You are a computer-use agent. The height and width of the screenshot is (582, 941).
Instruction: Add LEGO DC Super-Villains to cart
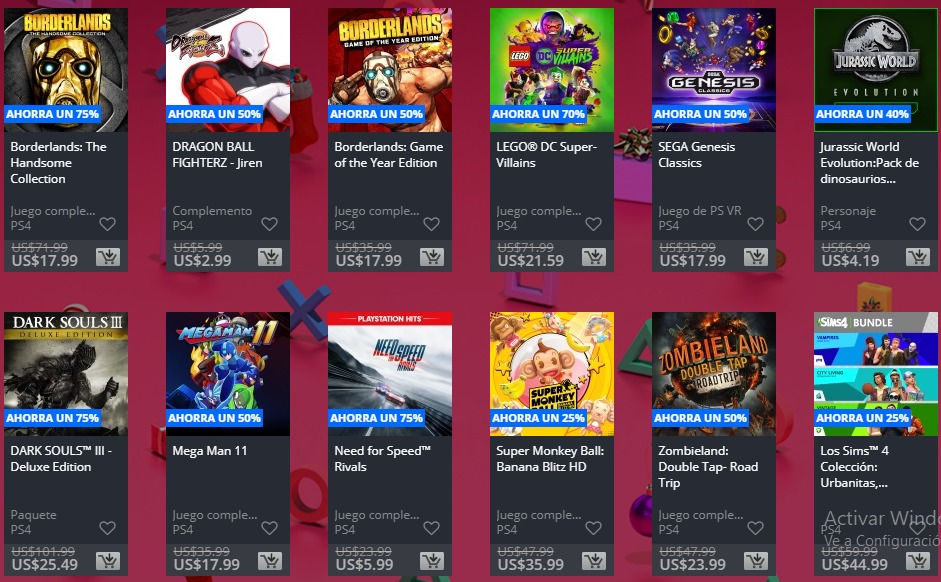coord(594,257)
